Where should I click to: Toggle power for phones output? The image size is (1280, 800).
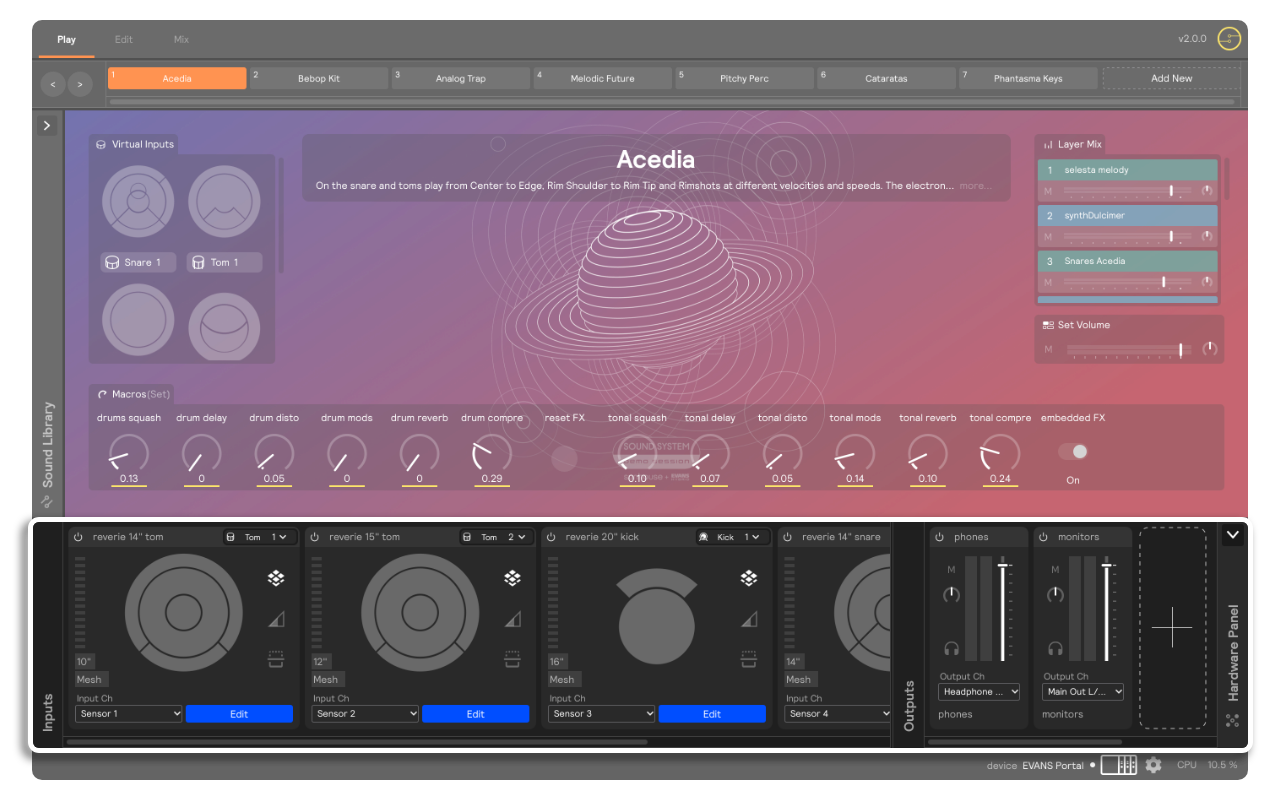pyautogui.click(x=940, y=537)
